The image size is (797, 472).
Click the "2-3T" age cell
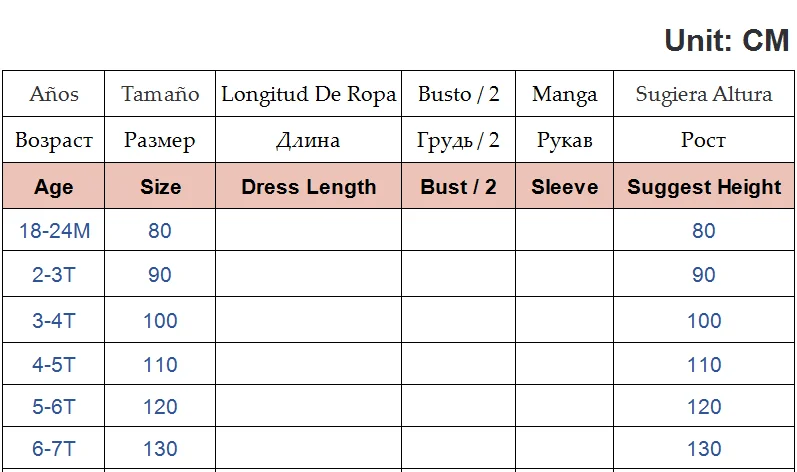click(54, 275)
